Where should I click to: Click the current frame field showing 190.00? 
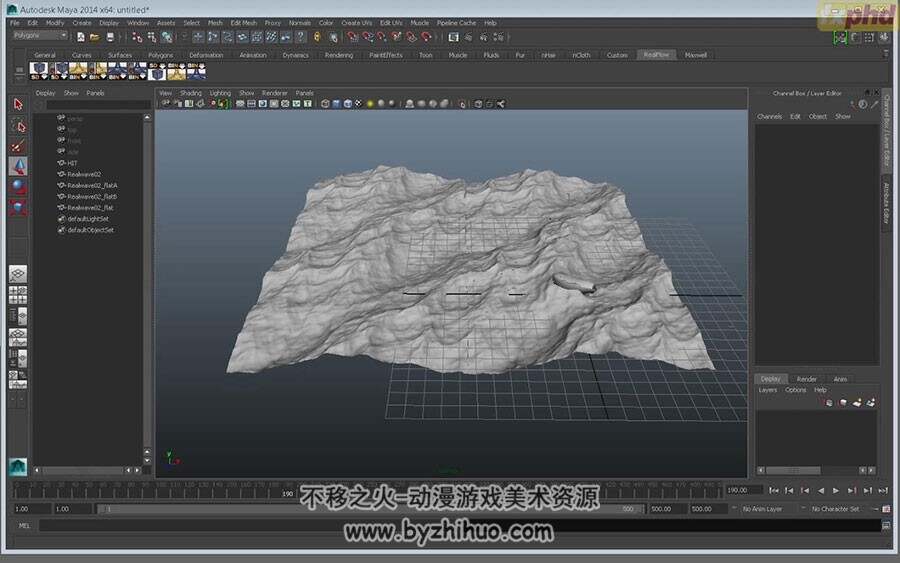pyautogui.click(x=743, y=490)
